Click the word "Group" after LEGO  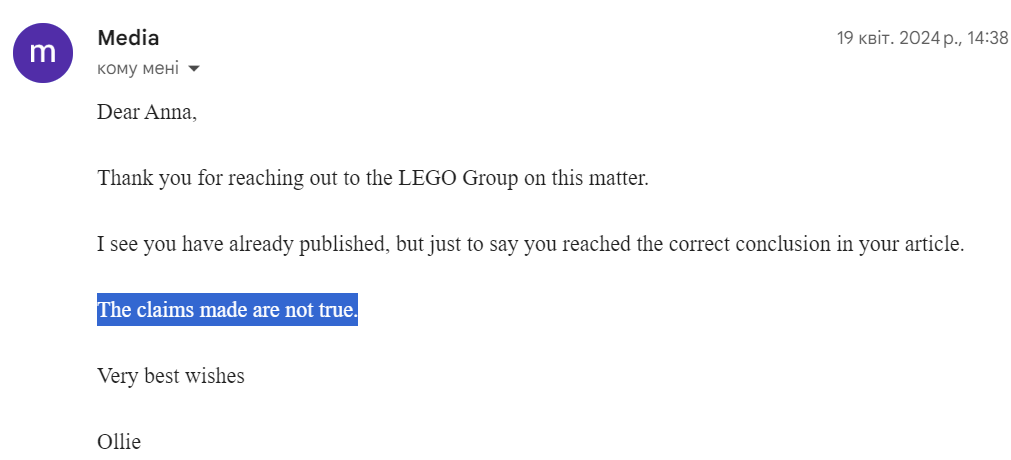(490, 179)
